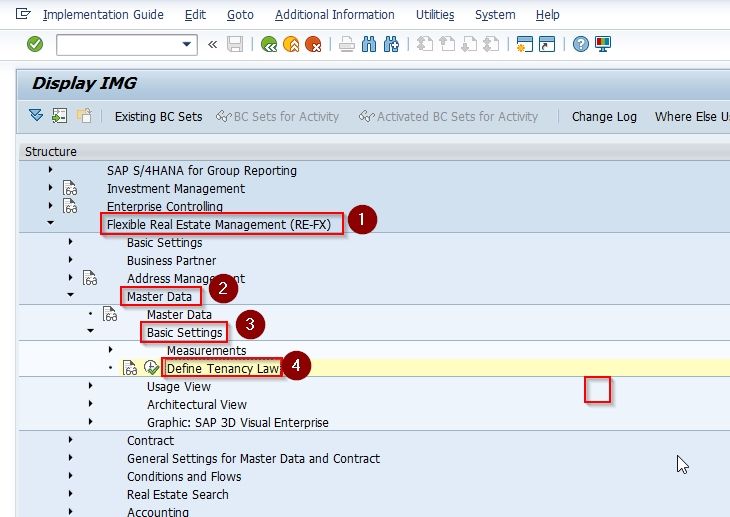This screenshot has width=730, height=517.
Task: Click the Find Next binoculars icon
Action: 391,44
